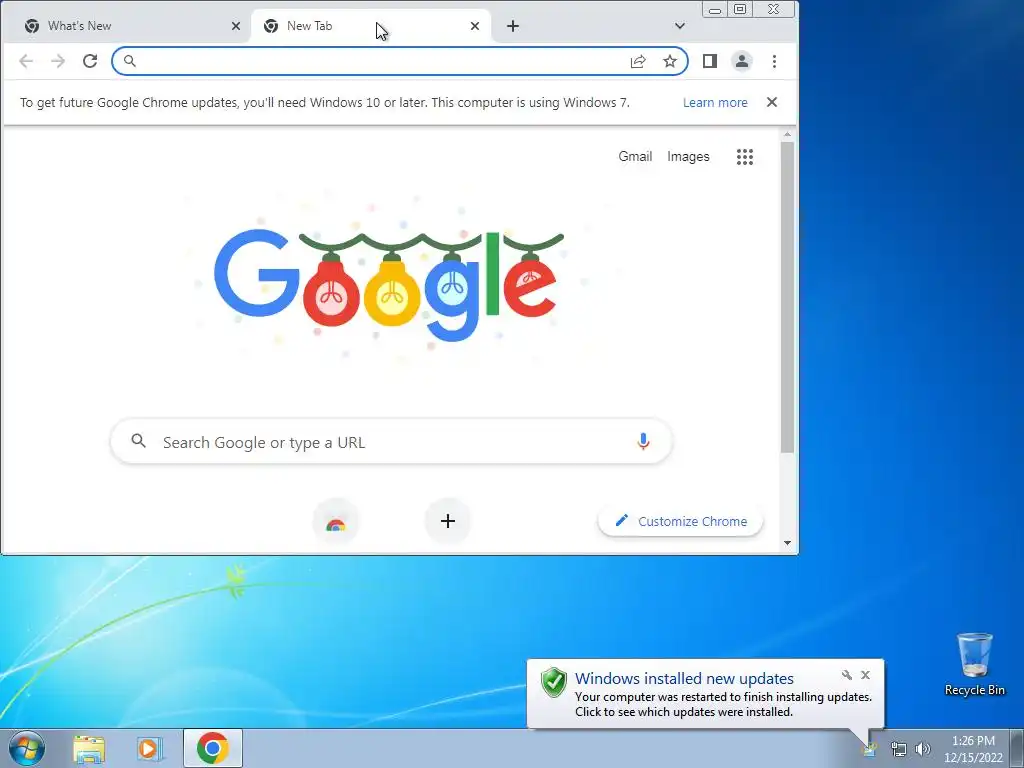
Task: Click the Show desktop button
Action: point(1017,748)
